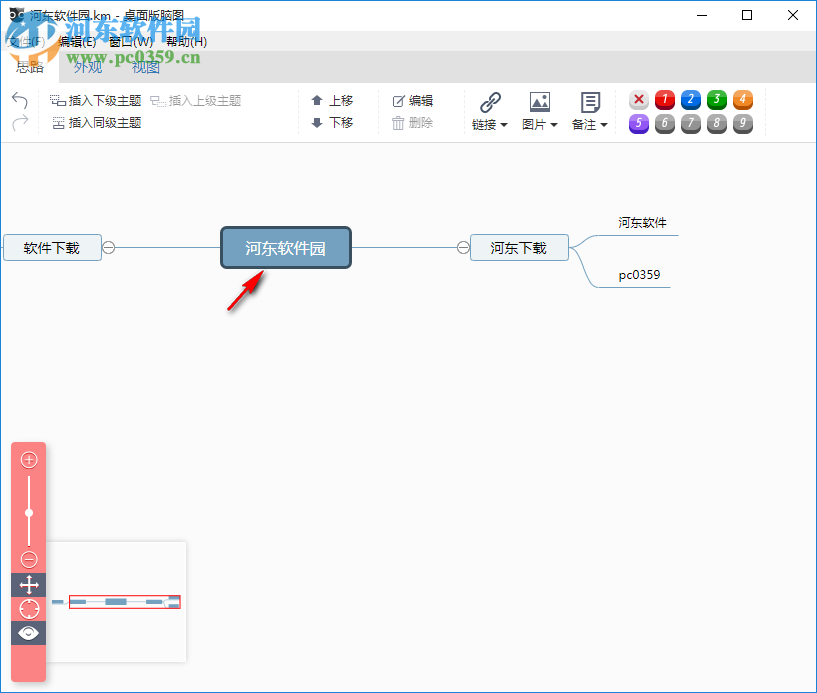Click the navigator minimap thumbnail
This screenshot has width=817, height=693.
tap(116, 602)
